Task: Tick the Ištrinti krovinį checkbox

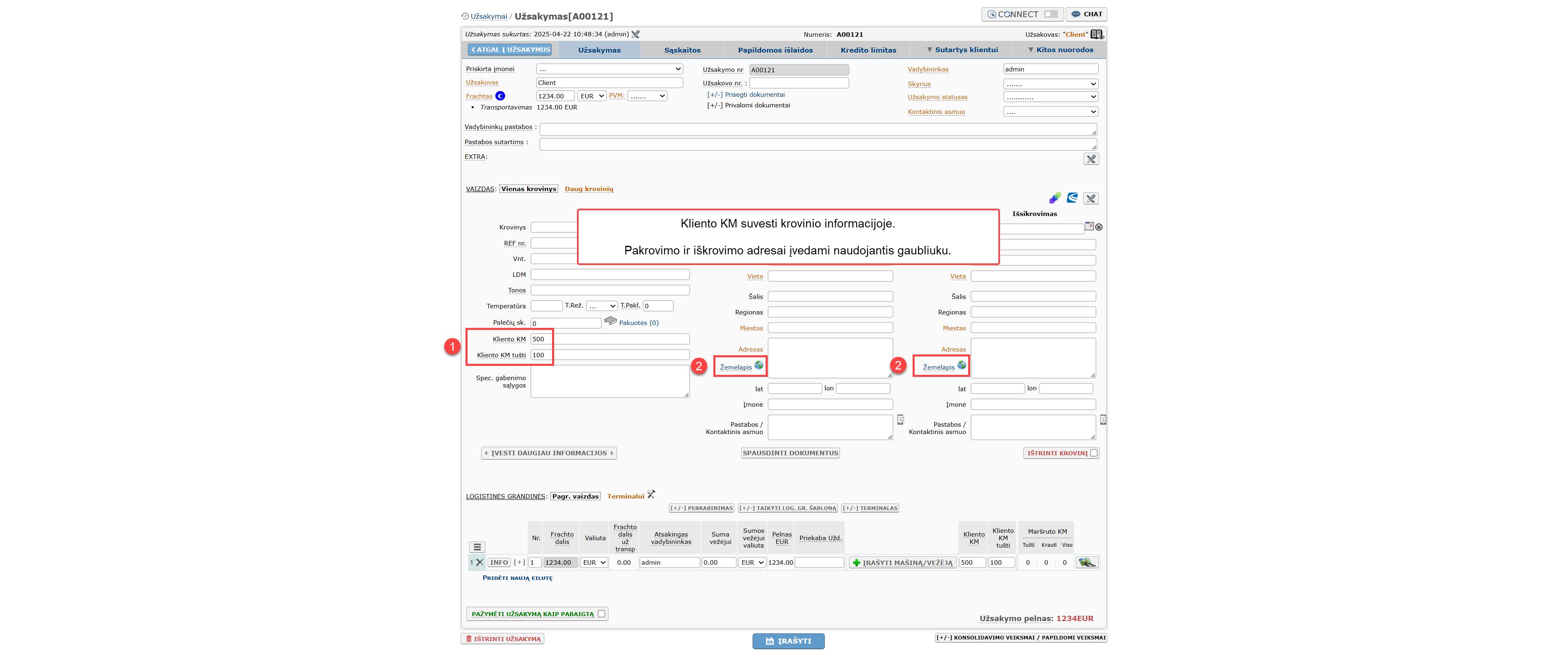Action: click(x=1094, y=454)
